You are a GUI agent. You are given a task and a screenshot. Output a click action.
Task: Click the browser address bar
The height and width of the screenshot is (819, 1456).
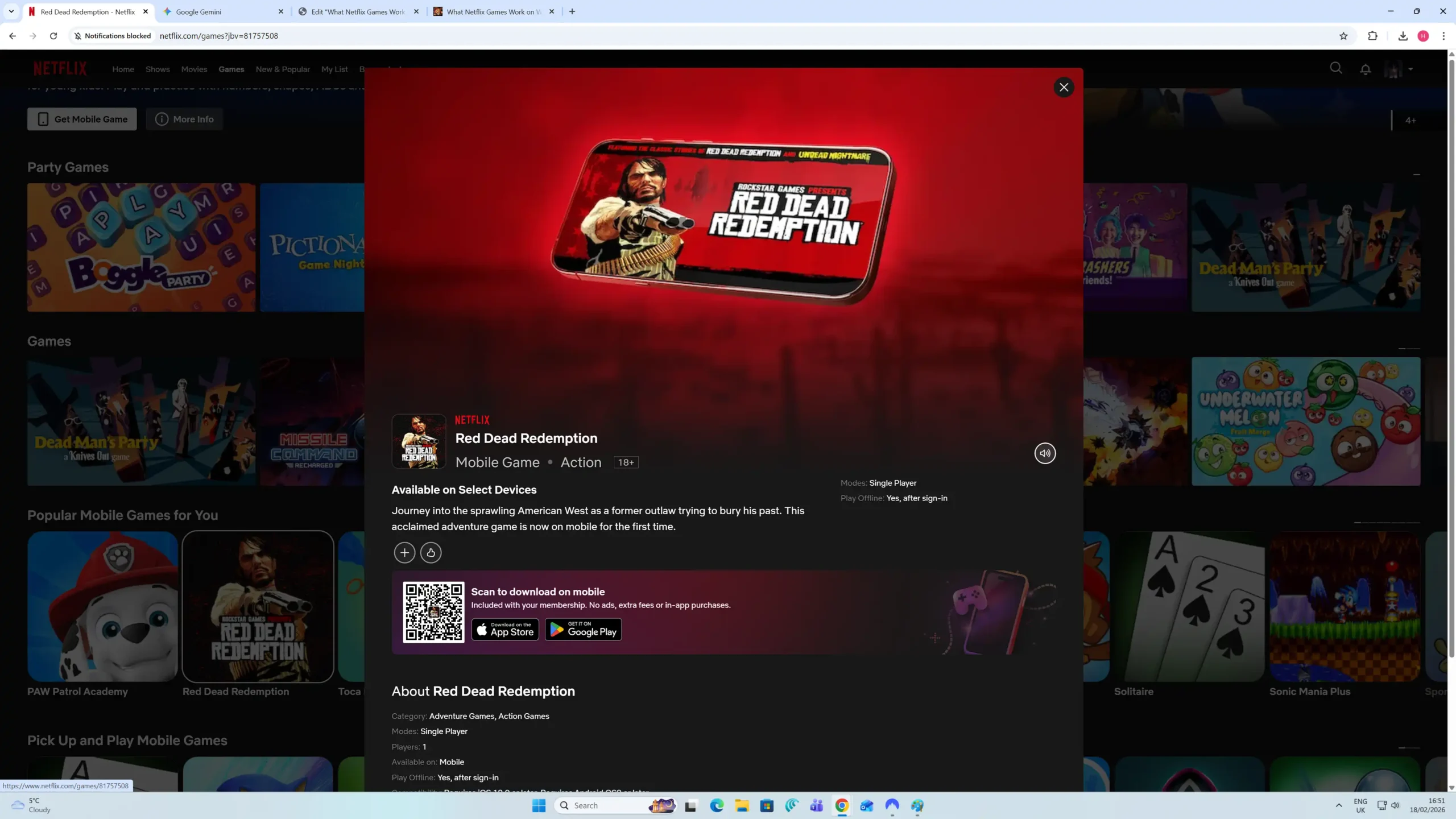pyautogui.click(x=398, y=35)
